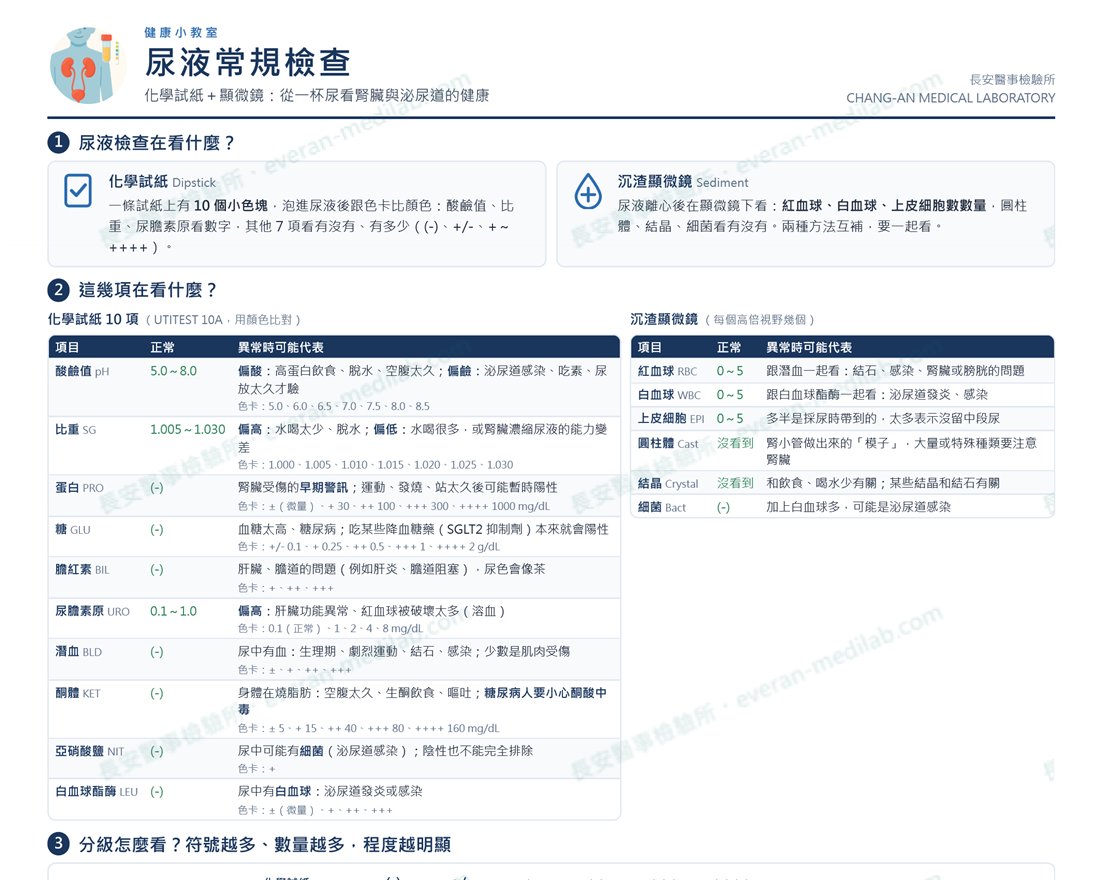Click the 沉渣顯微鏡 Sediment card title
The height and width of the screenshot is (880, 1100).
coord(683,182)
